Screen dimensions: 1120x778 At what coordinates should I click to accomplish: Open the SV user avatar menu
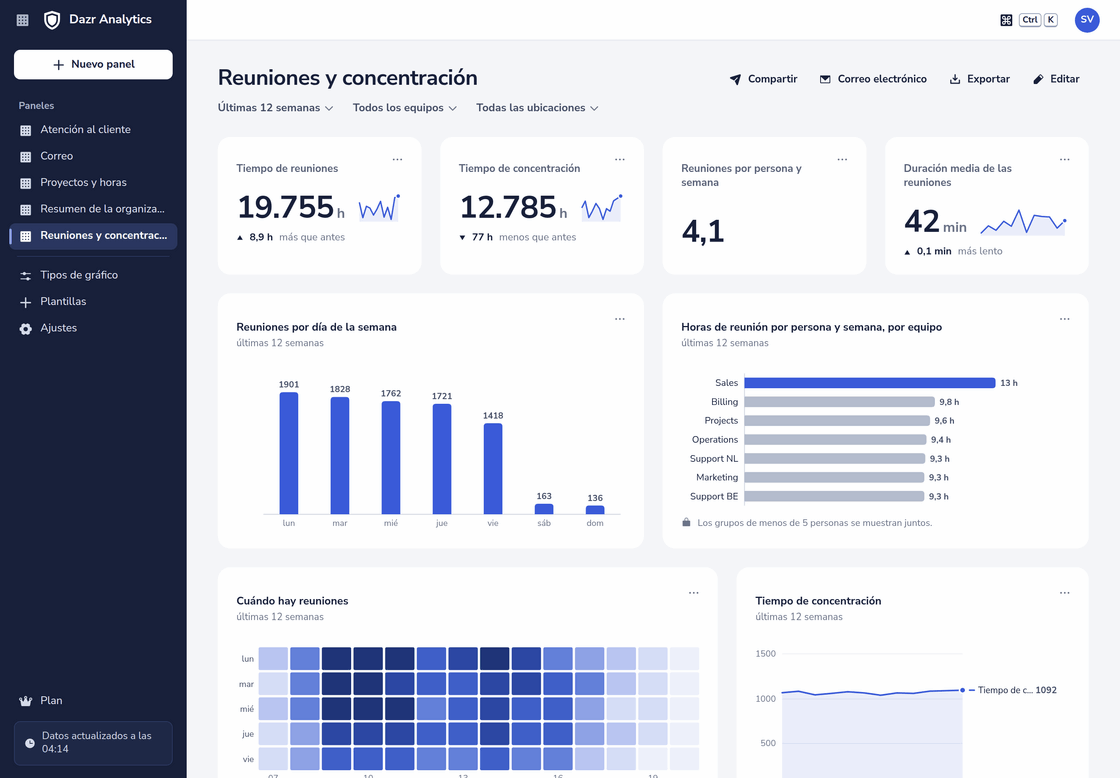coord(1087,20)
